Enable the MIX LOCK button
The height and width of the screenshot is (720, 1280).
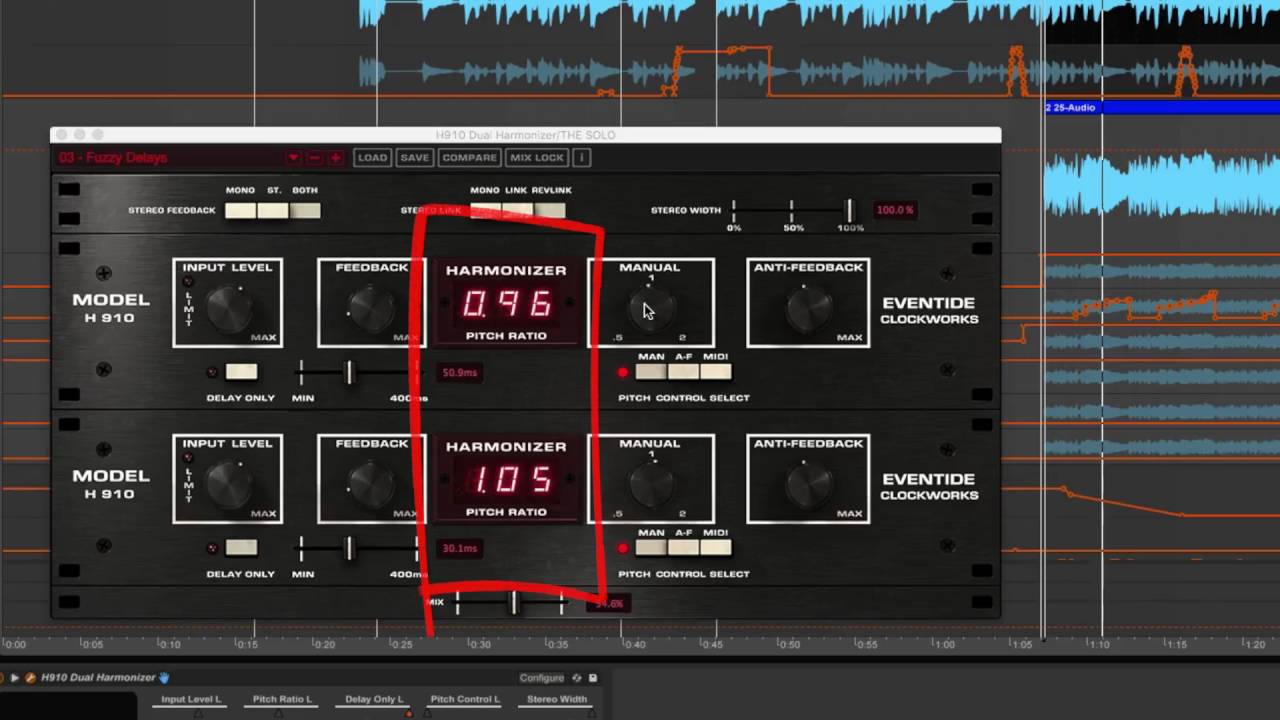[x=537, y=158]
